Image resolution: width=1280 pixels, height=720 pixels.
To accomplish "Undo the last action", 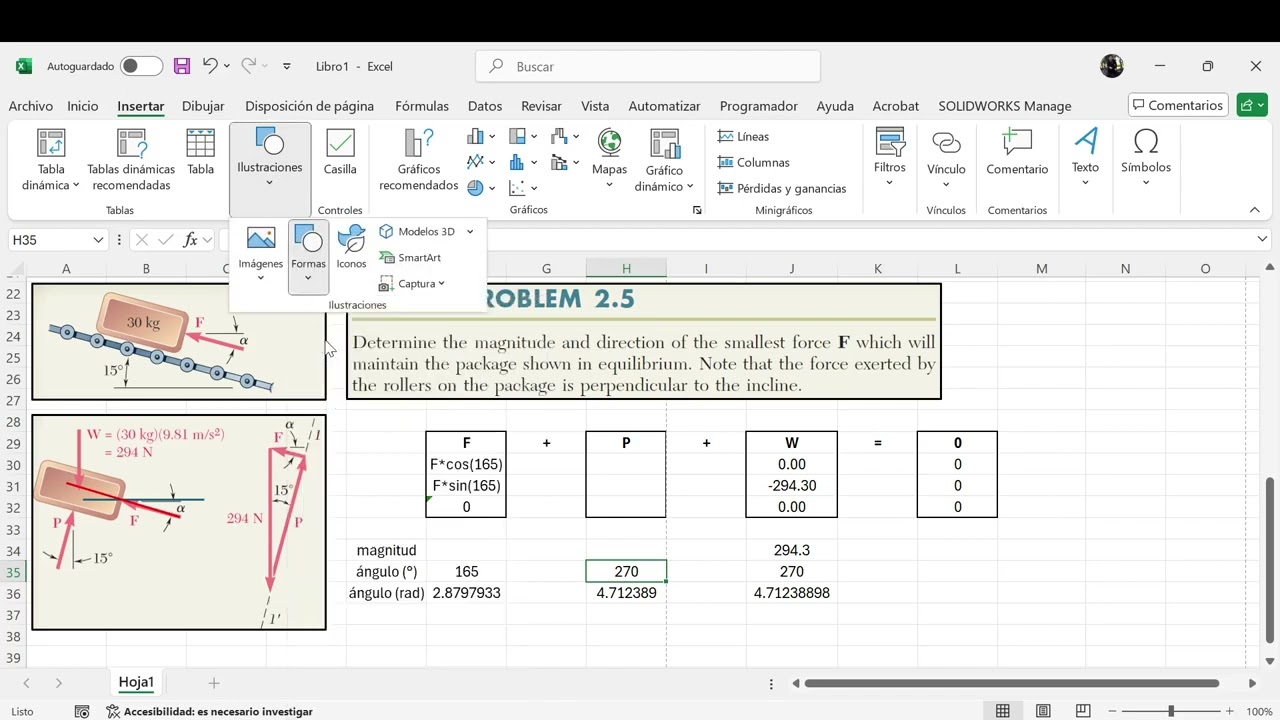I will [x=210, y=66].
